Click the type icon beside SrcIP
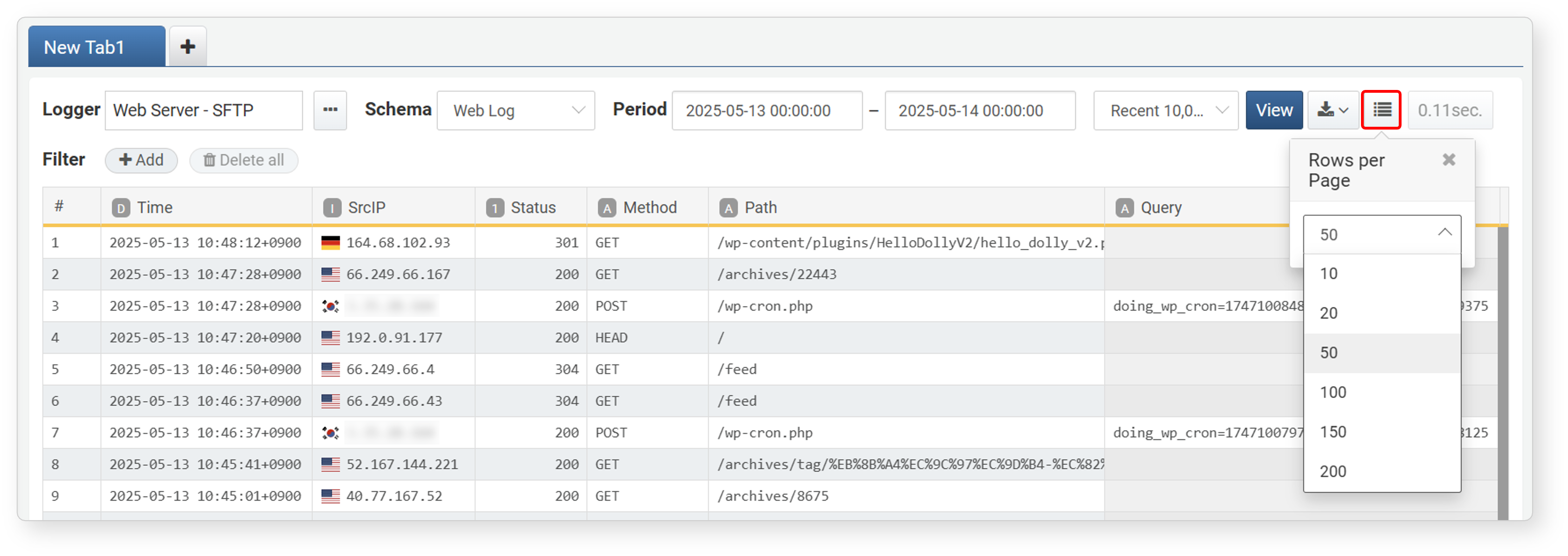Image resolution: width=1568 pixels, height=556 pixels. [332, 208]
